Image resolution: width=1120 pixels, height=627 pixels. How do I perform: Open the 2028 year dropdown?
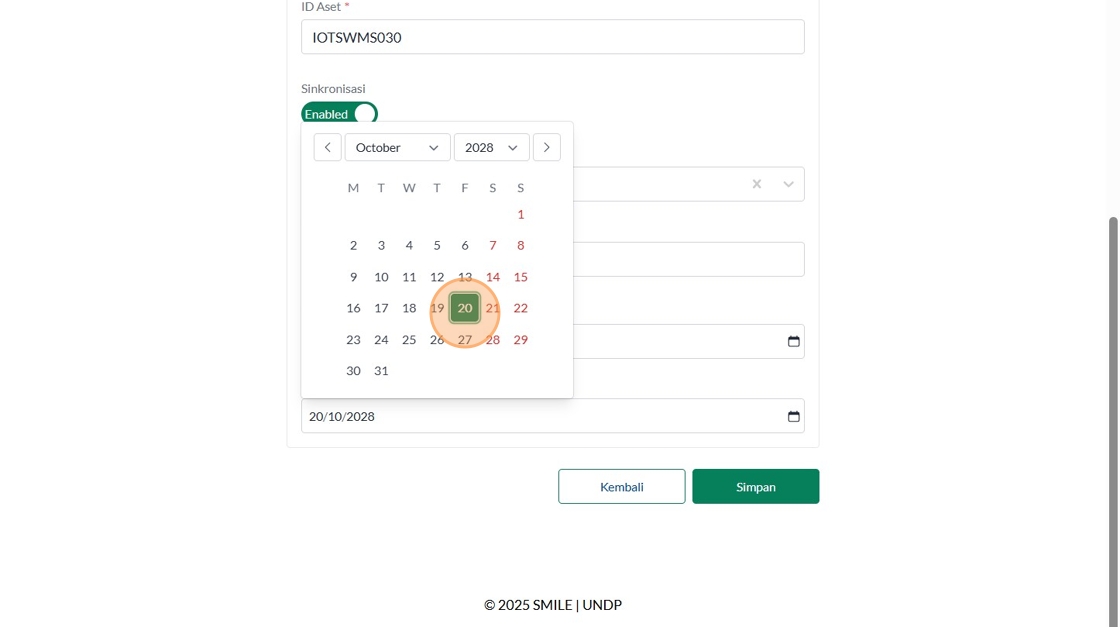pos(491,147)
